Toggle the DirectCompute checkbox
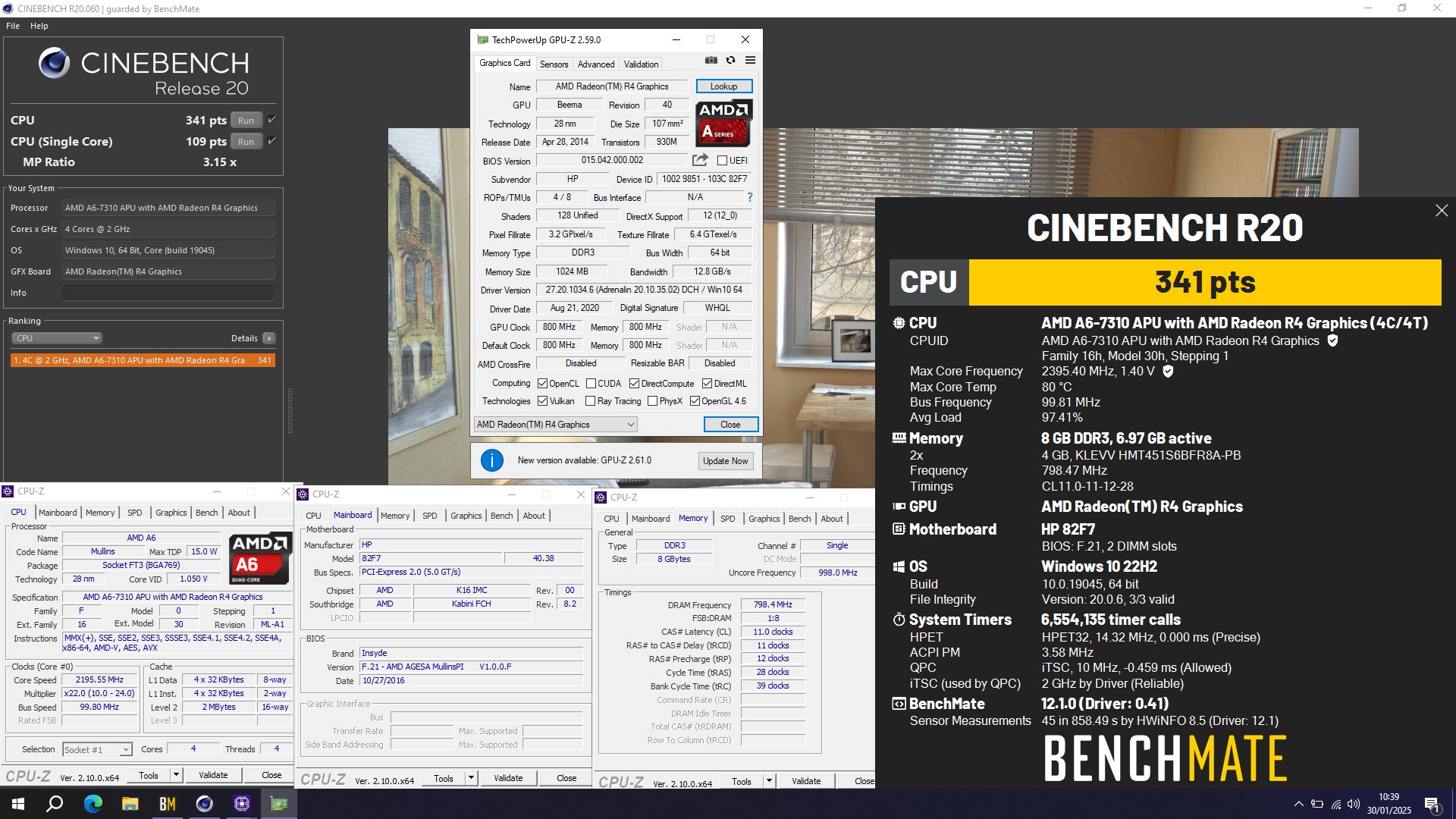1456x819 pixels. point(634,383)
